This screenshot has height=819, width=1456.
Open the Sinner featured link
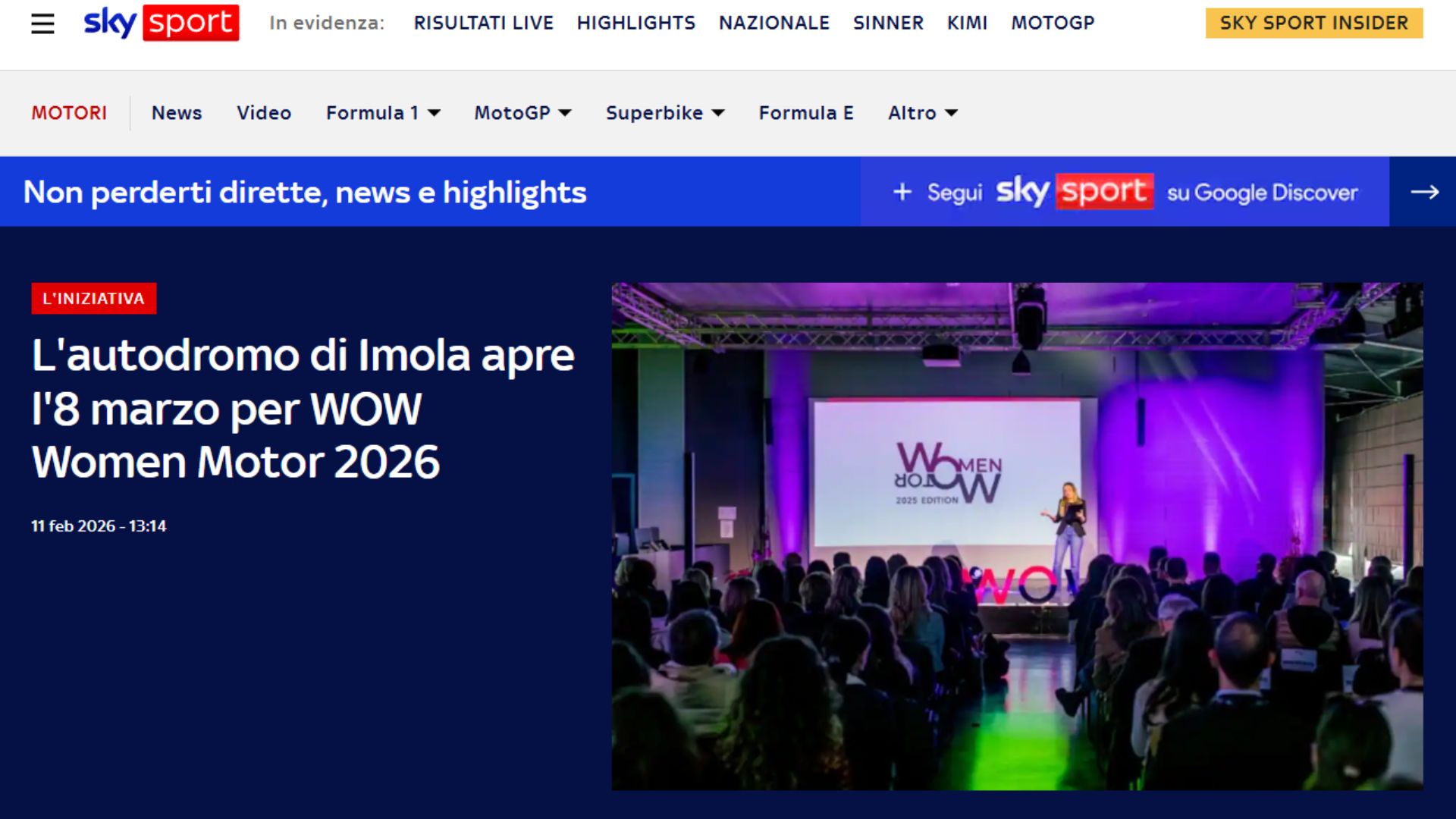(888, 23)
